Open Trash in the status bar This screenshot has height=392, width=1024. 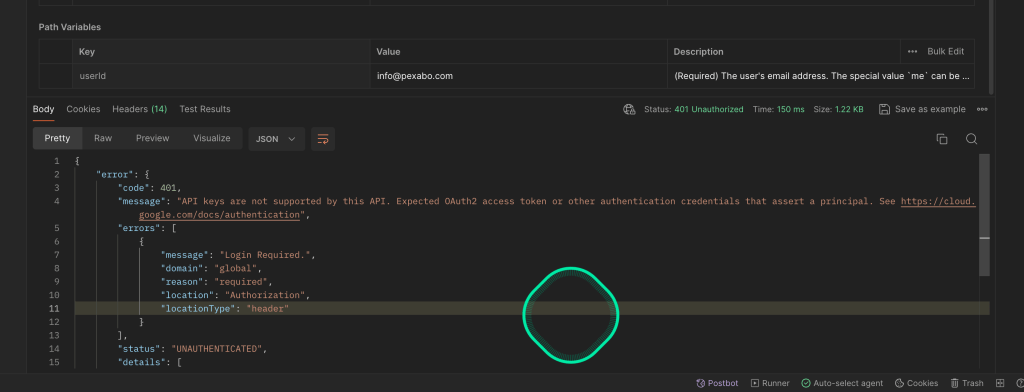pyautogui.click(x=967, y=384)
